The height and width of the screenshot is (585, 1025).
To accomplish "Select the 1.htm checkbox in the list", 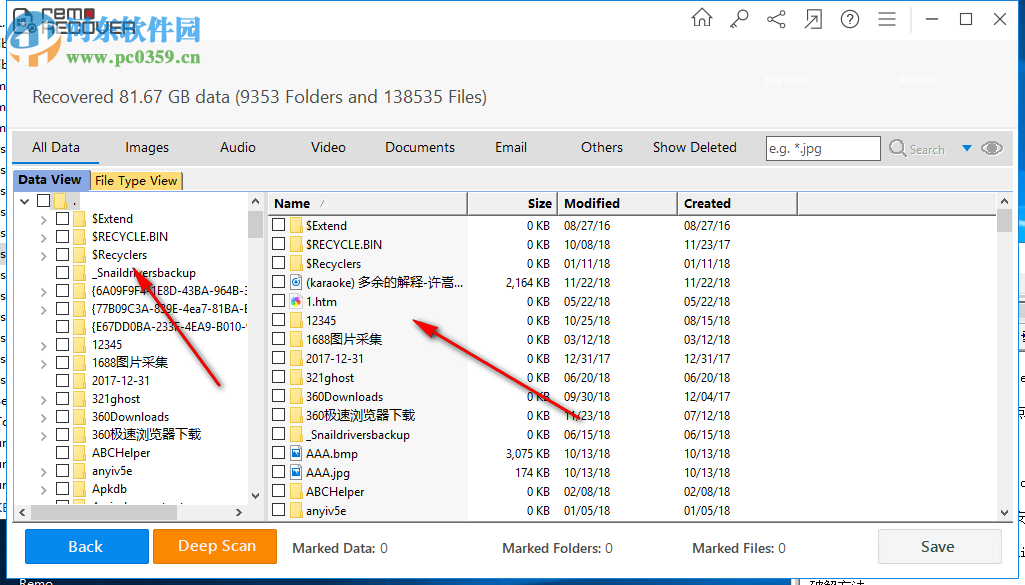I will 279,301.
